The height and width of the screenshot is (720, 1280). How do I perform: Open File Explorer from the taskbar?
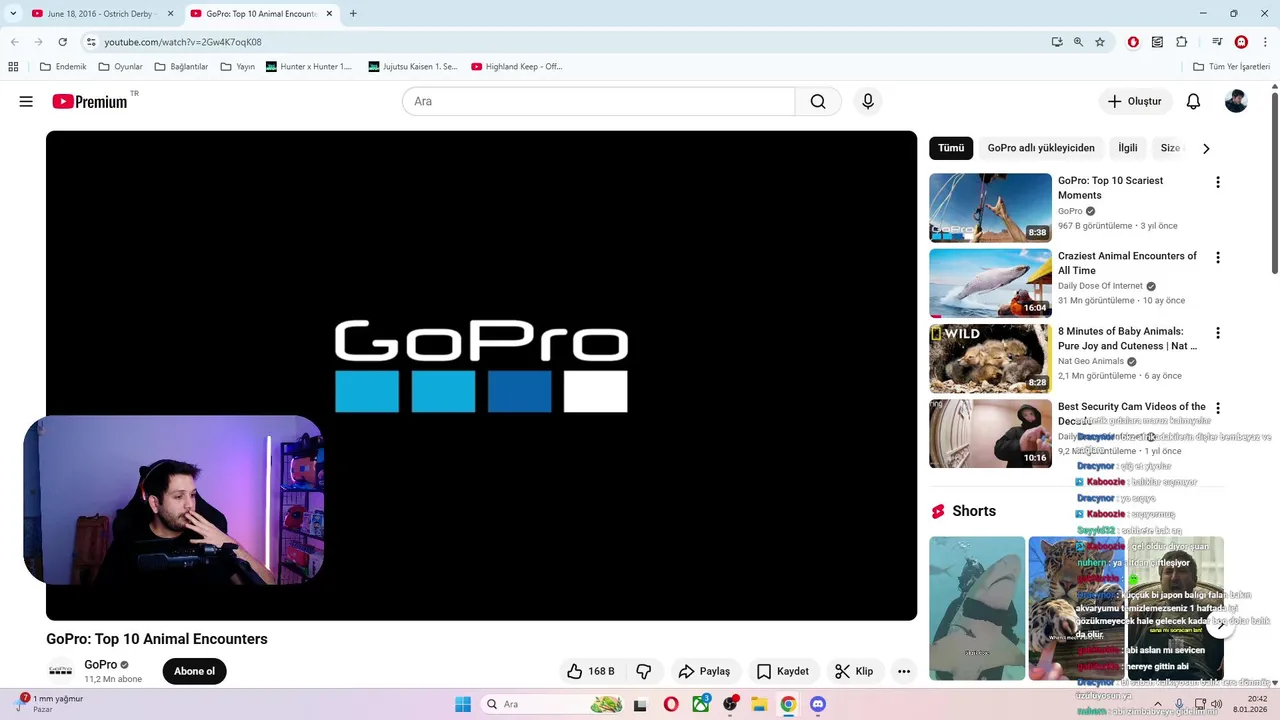[759, 704]
